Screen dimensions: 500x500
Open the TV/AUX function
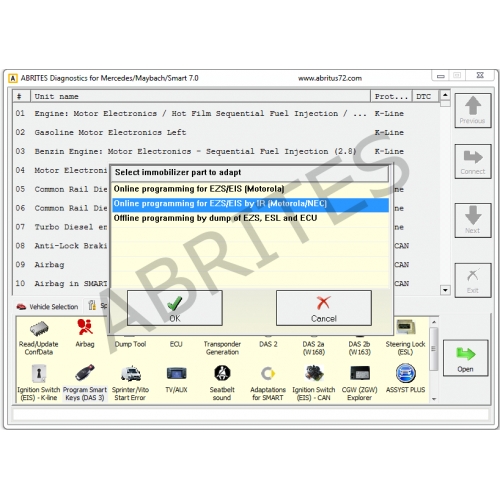176,379
